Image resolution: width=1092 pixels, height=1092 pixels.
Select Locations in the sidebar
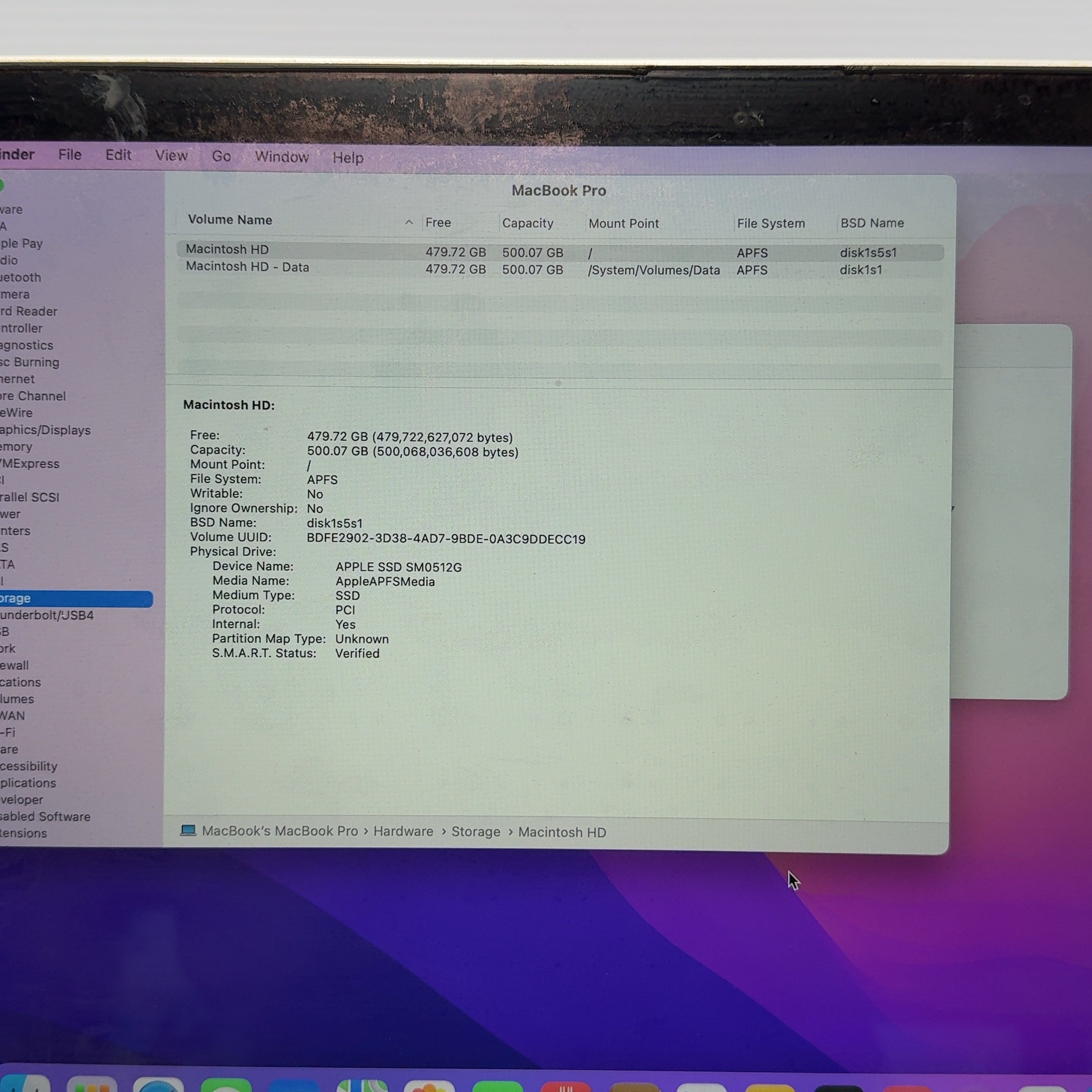(x=21, y=683)
